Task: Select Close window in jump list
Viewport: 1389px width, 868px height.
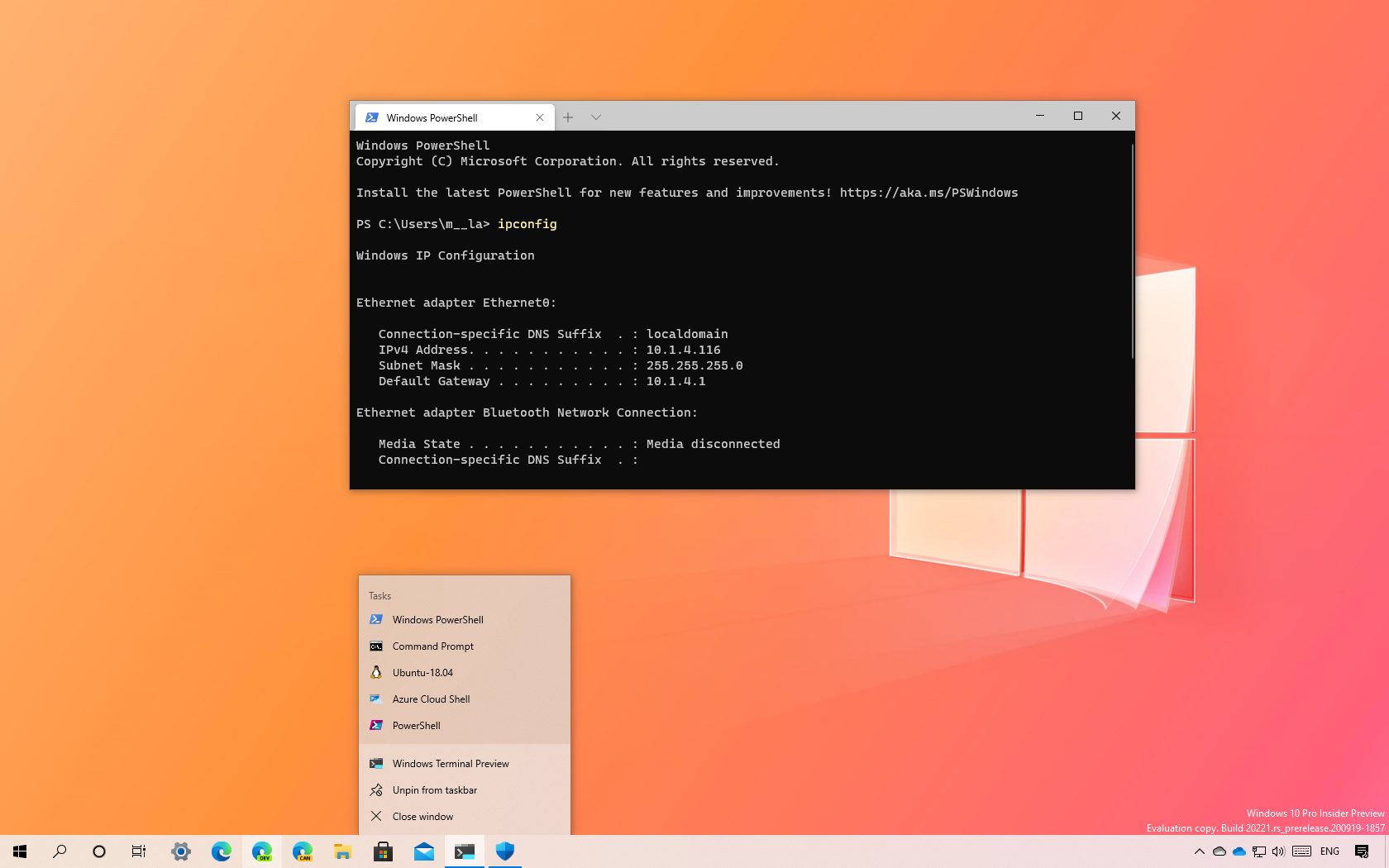Action: point(422,817)
